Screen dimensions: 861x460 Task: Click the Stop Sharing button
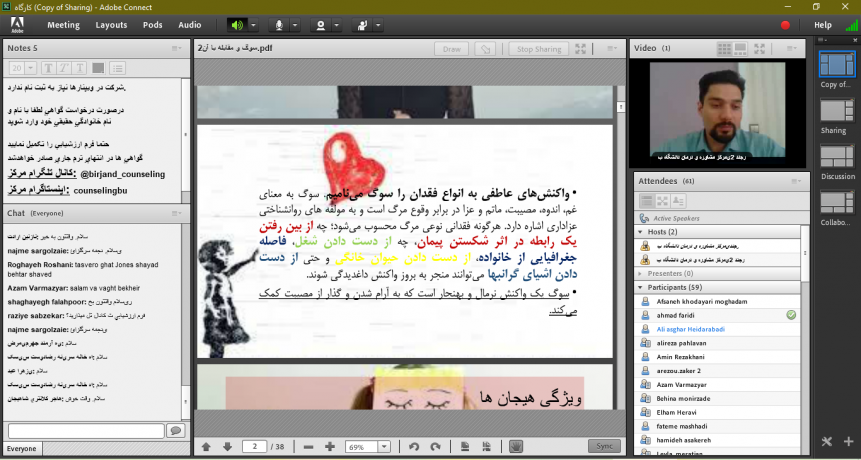click(539, 49)
